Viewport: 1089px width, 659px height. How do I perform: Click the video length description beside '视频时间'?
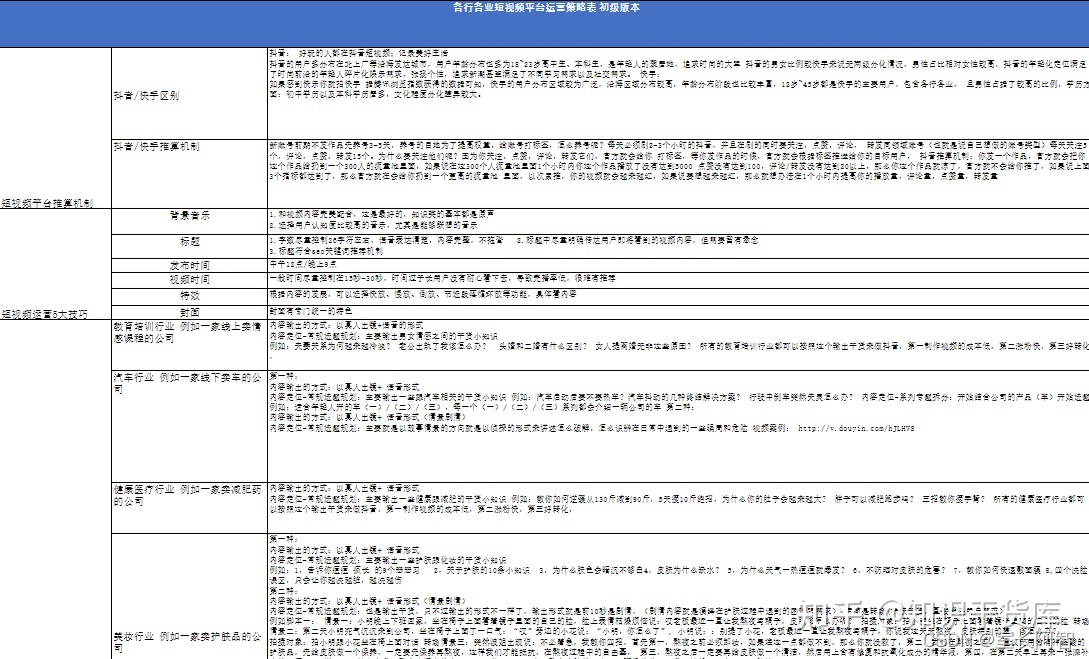pos(400,279)
